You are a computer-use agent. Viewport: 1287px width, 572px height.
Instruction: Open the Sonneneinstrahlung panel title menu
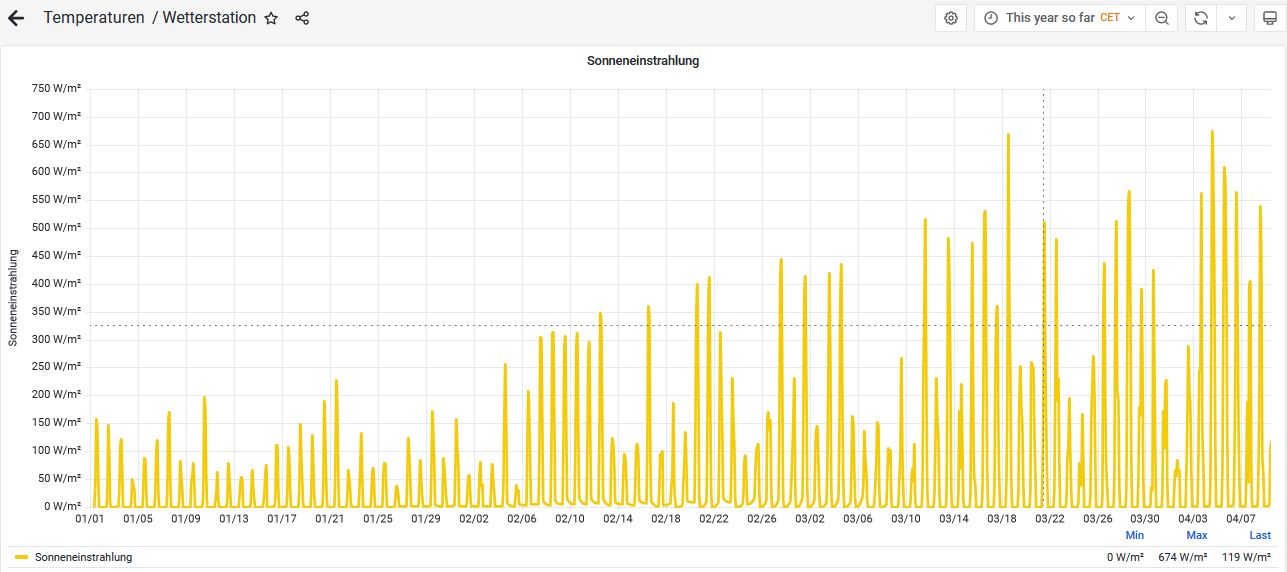click(x=642, y=61)
